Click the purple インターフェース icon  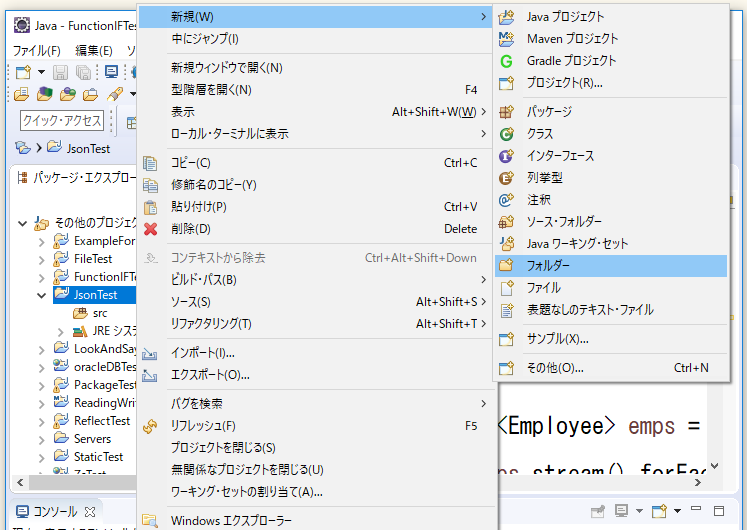click(x=506, y=156)
